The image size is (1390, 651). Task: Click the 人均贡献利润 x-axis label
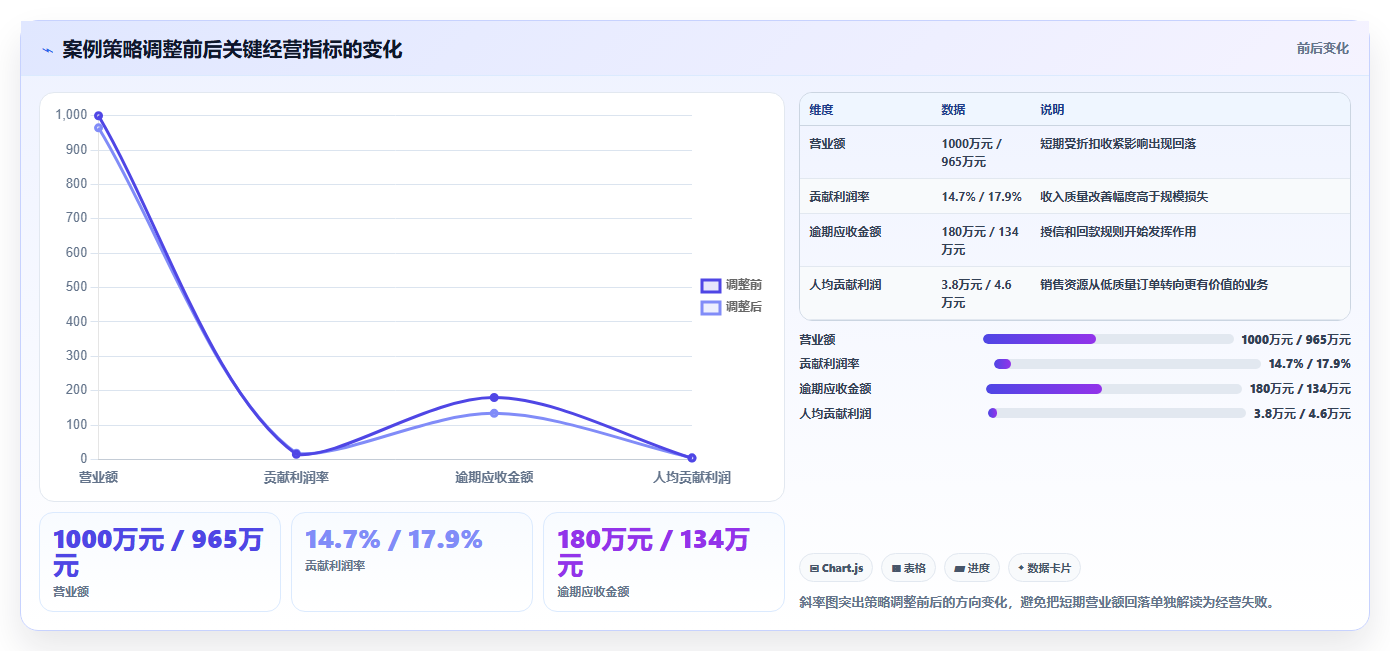[692, 477]
